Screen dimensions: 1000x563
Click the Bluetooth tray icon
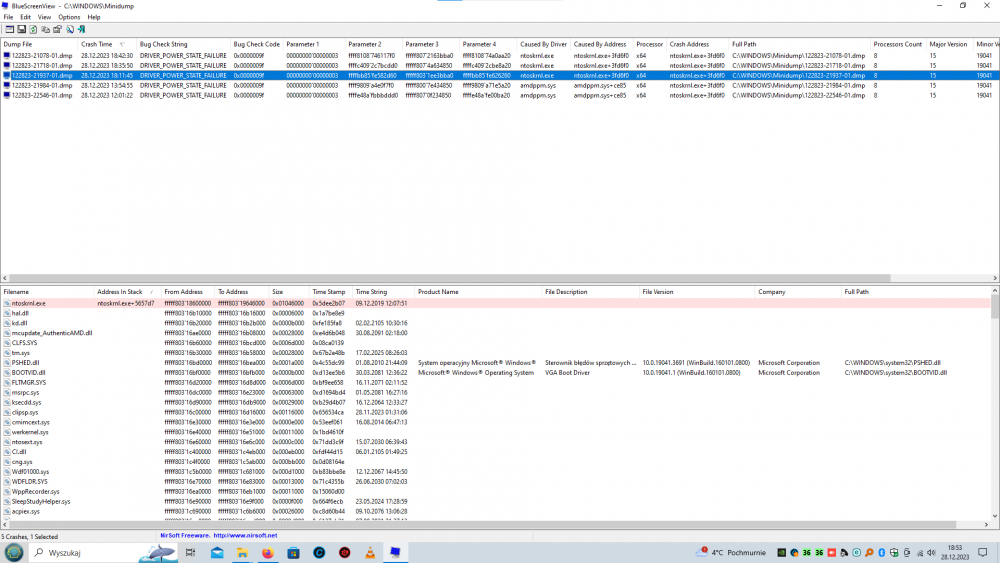(883, 552)
